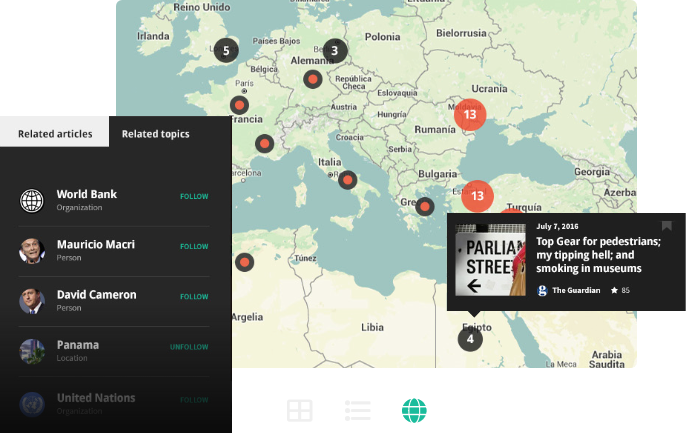Click the World Bank topic name
Image resolution: width=686 pixels, height=433 pixels.
[87, 194]
